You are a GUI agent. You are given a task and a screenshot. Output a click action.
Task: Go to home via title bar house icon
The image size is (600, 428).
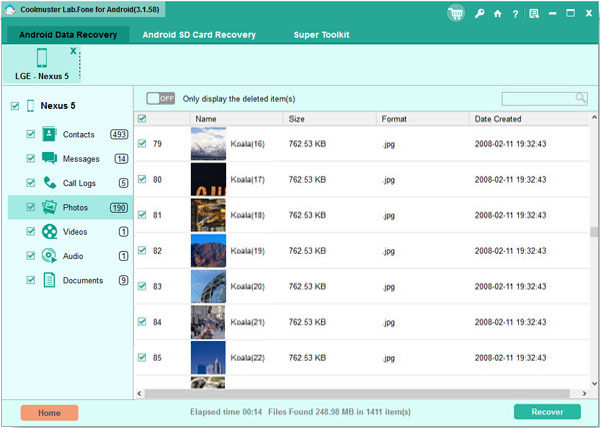point(497,14)
